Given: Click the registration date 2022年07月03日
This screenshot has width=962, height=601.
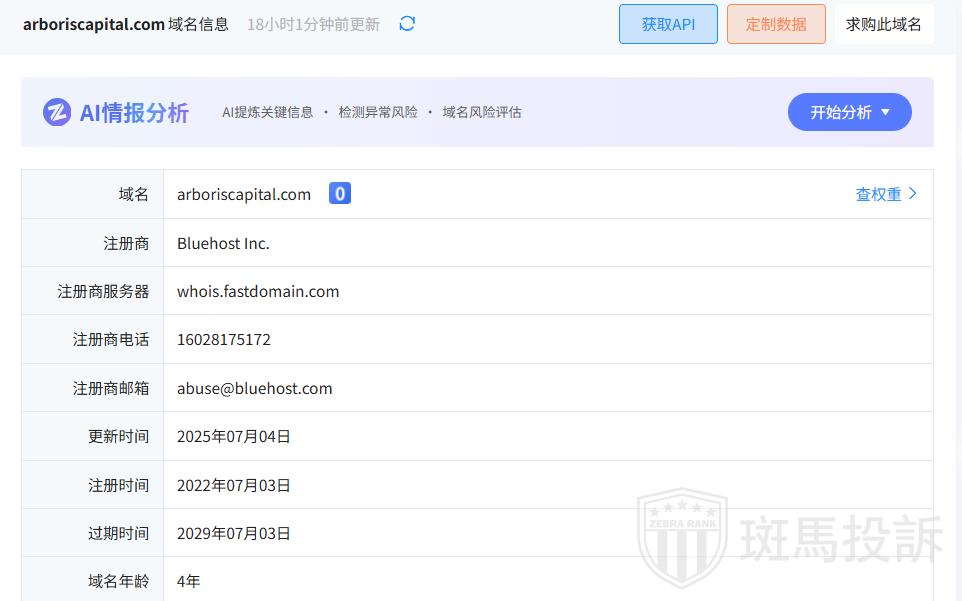Looking at the screenshot, I should pos(234,485).
